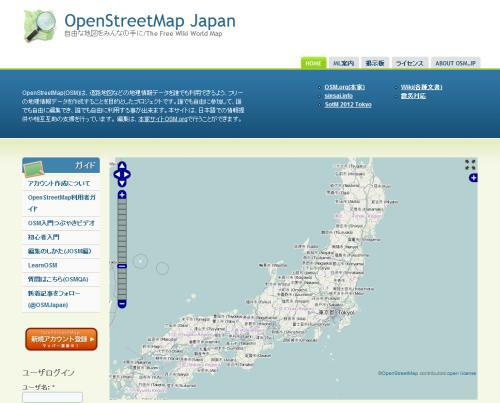Follow the SotM 2012 Tokyo link
Viewport: 500px width, 403px height.
(x=348, y=104)
